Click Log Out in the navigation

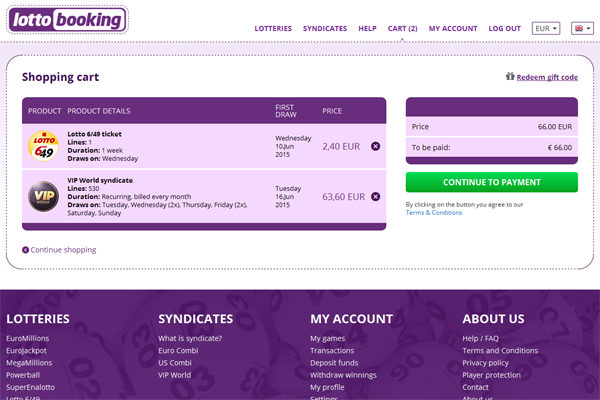pos(504,29)
